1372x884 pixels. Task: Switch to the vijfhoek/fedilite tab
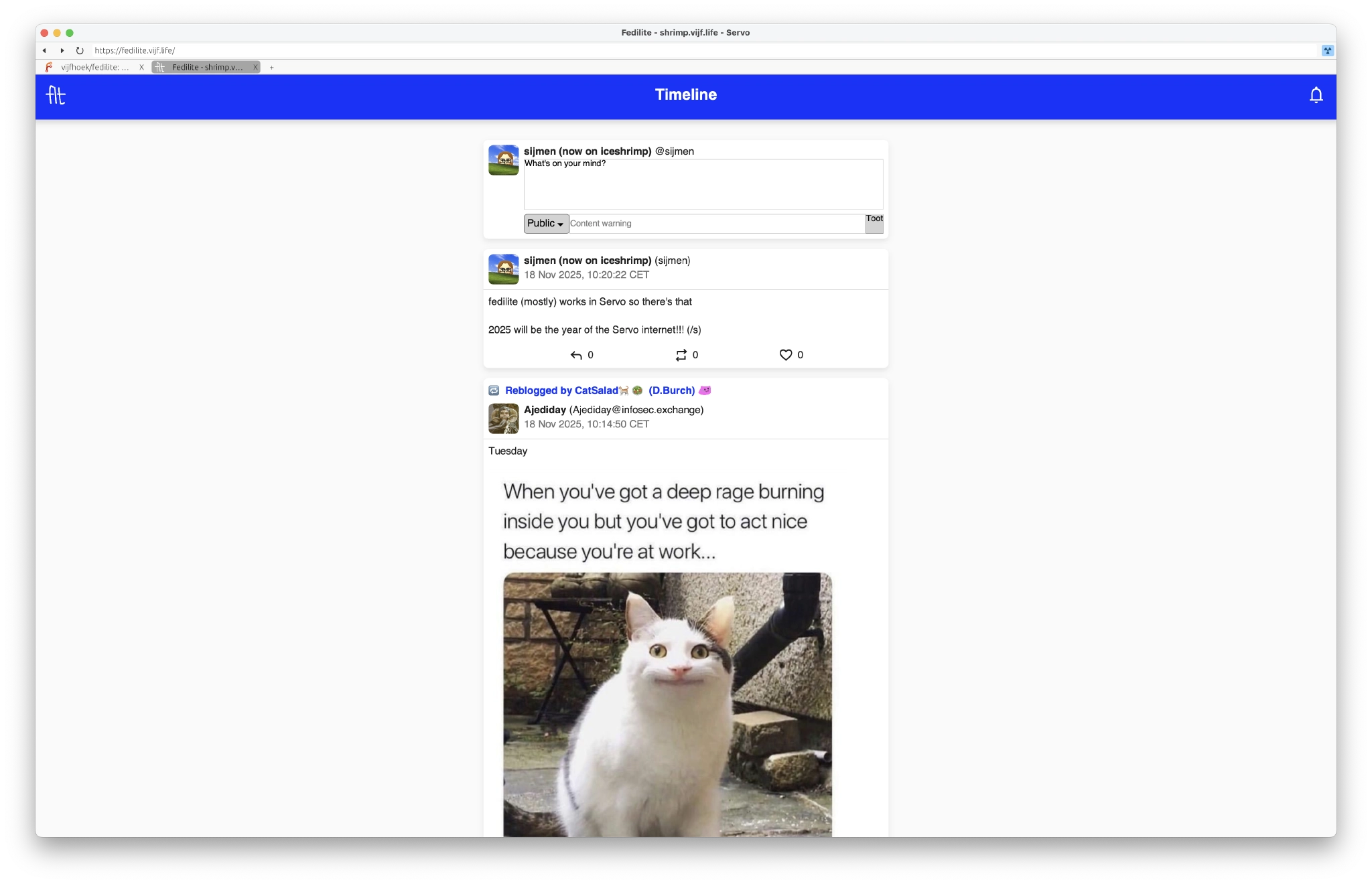(x=94, y=67)
